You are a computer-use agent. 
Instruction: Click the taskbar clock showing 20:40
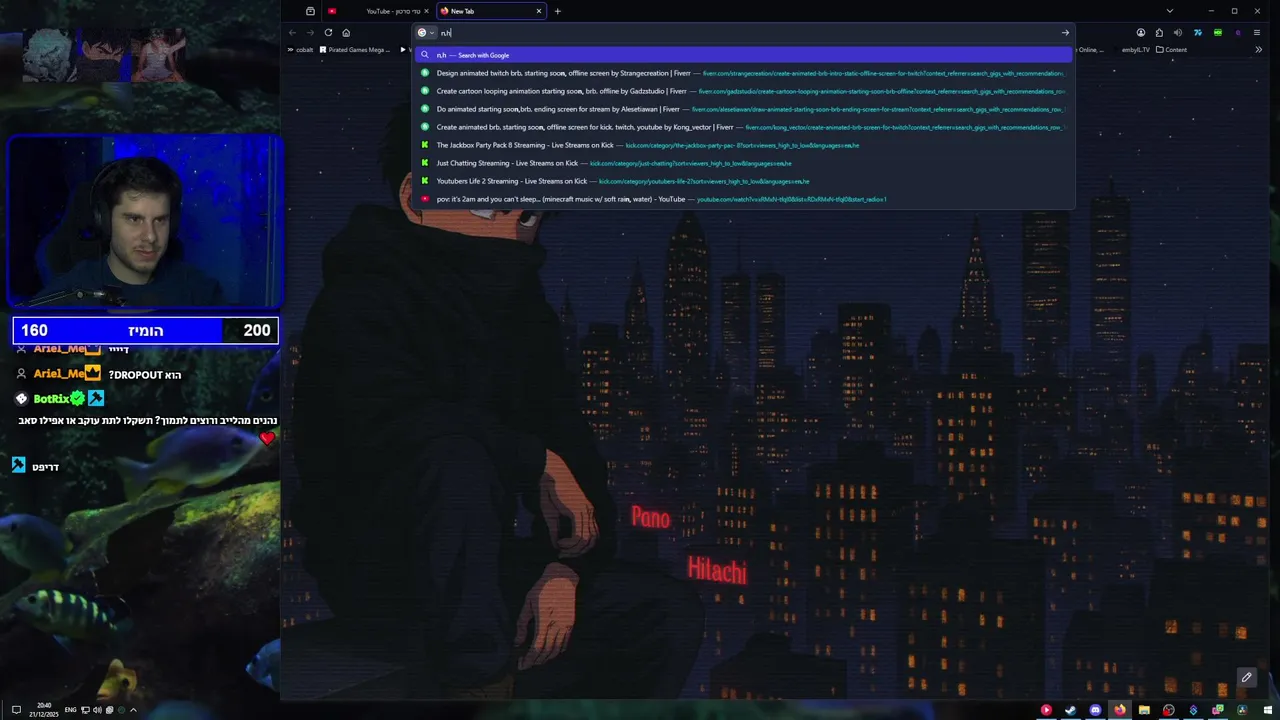44,710
